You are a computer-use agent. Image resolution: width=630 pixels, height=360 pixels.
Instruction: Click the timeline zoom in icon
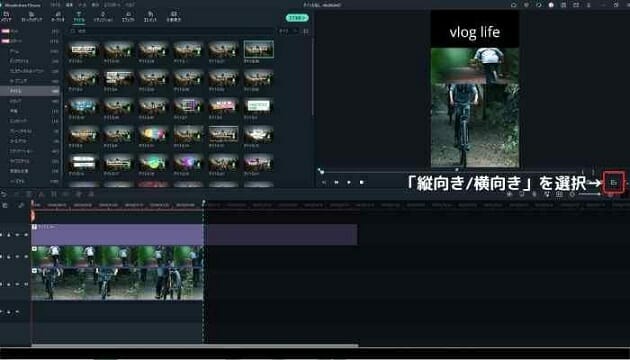pos(611,194)
